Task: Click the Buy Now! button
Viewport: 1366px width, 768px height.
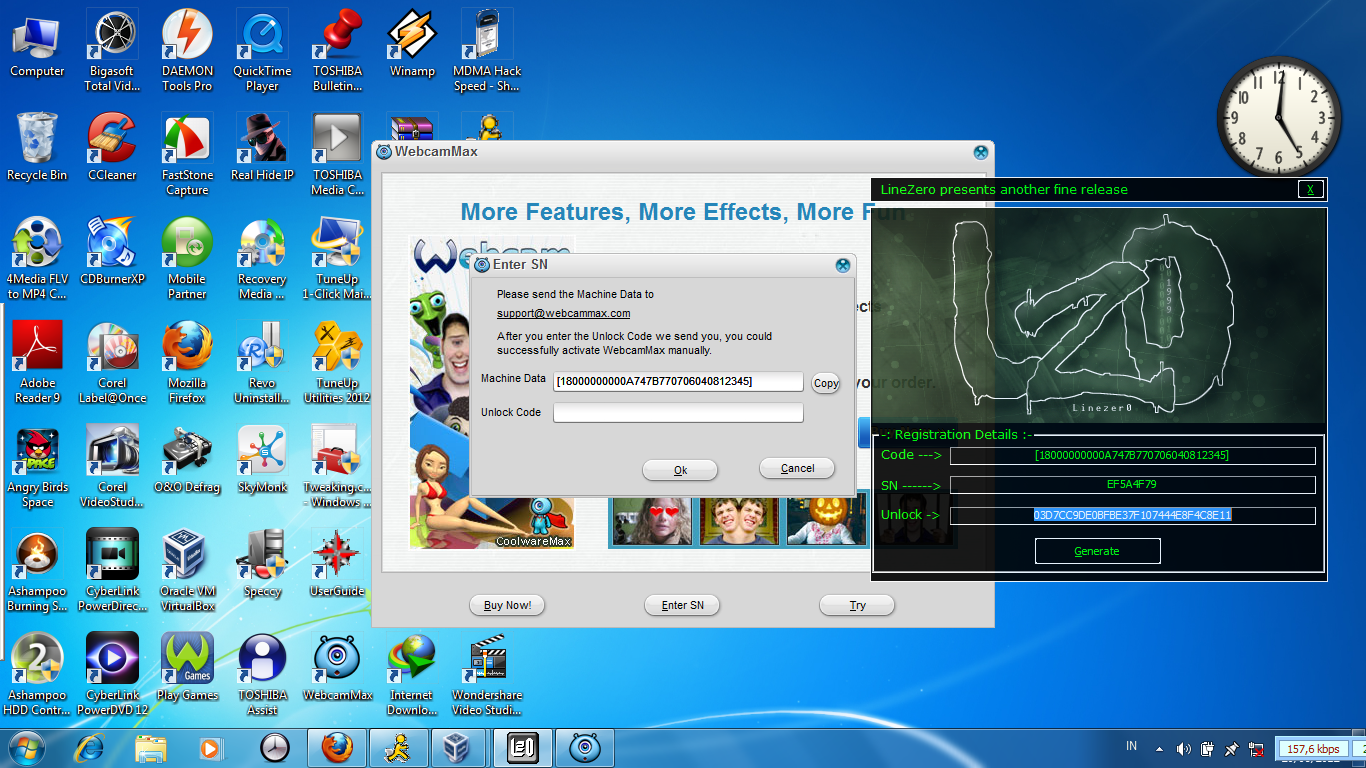Action: pos(507,604)
